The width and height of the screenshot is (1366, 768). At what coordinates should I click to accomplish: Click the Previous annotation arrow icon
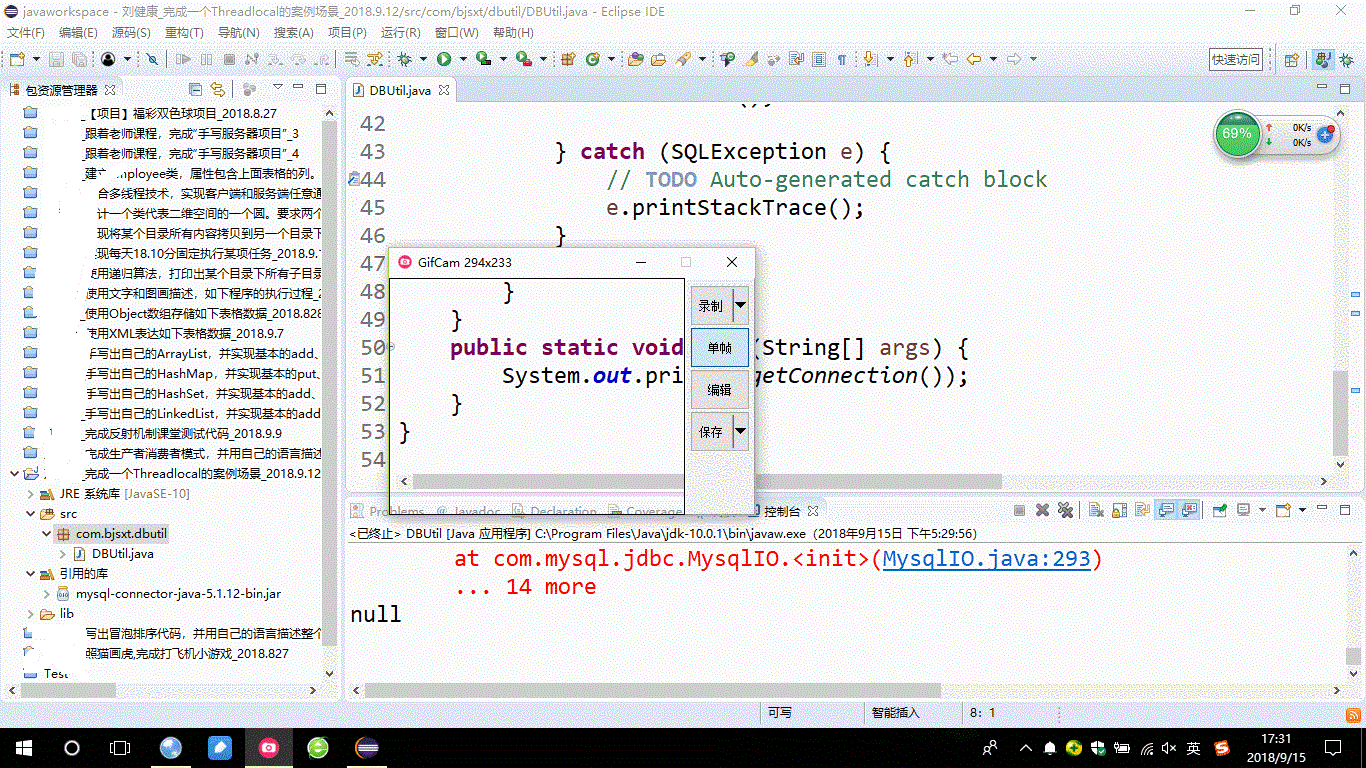tap(908, 59)
